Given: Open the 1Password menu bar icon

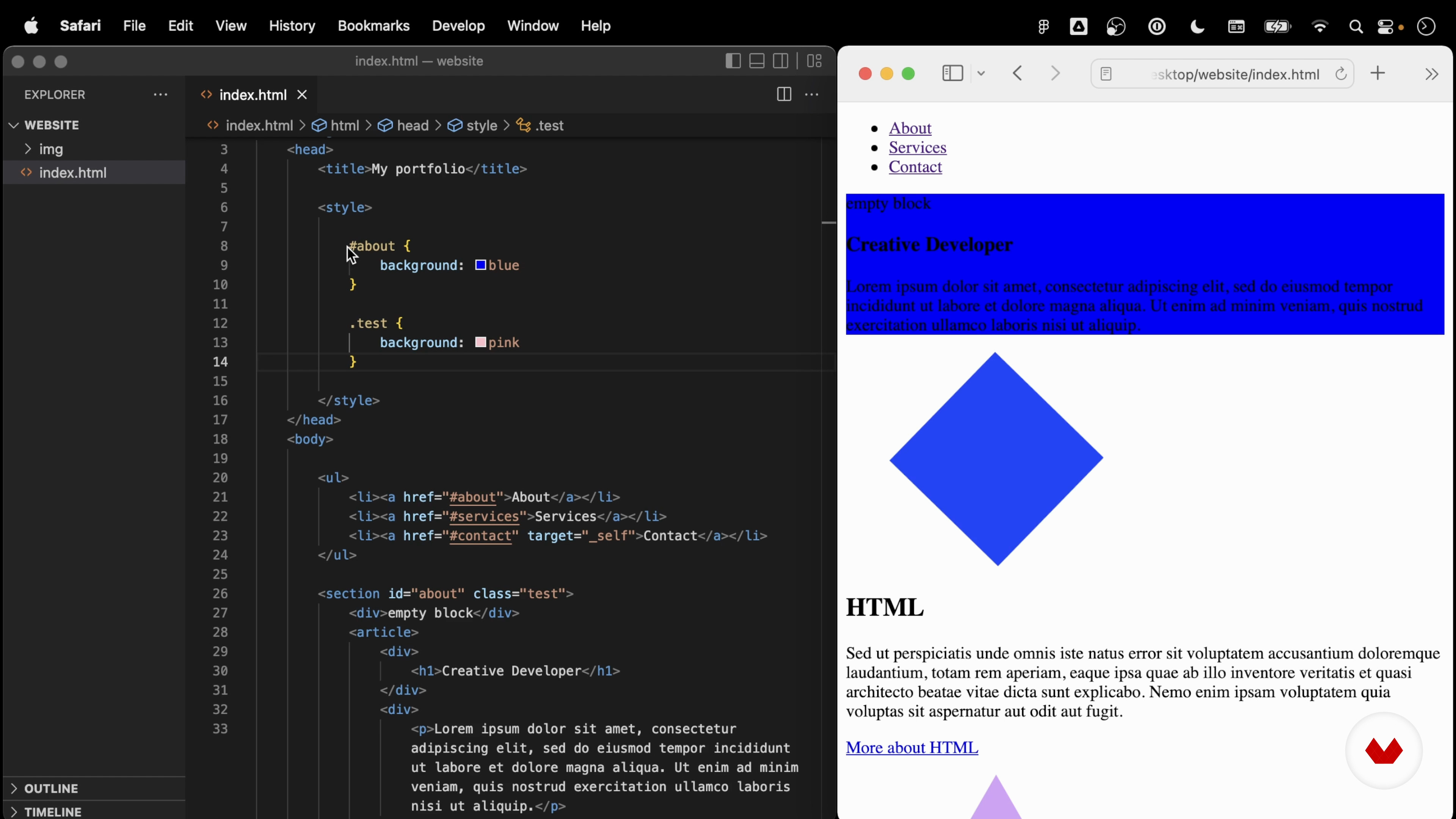Looking at the screenshot, I should (1157, 27).
